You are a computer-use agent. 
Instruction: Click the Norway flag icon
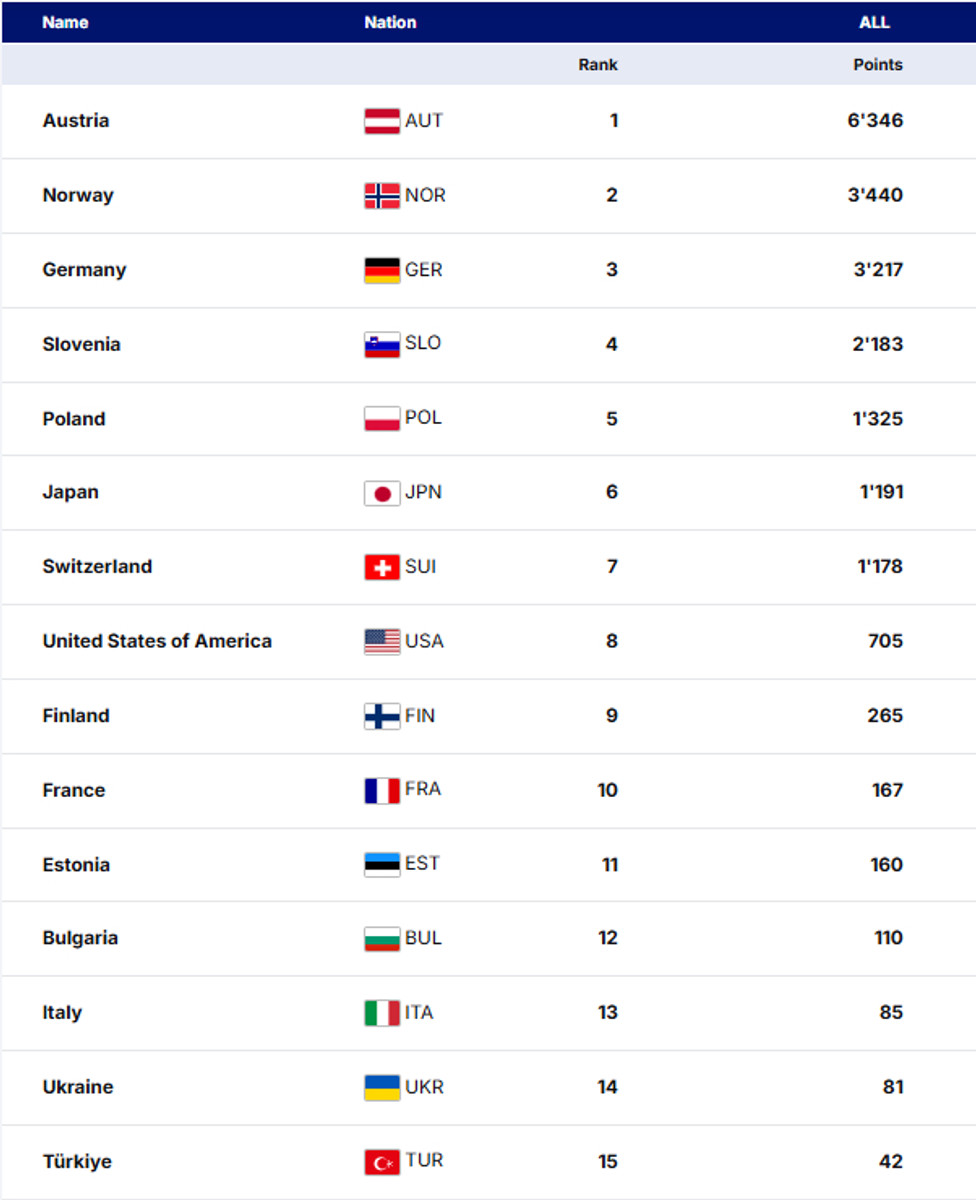(x=382, y=195)
